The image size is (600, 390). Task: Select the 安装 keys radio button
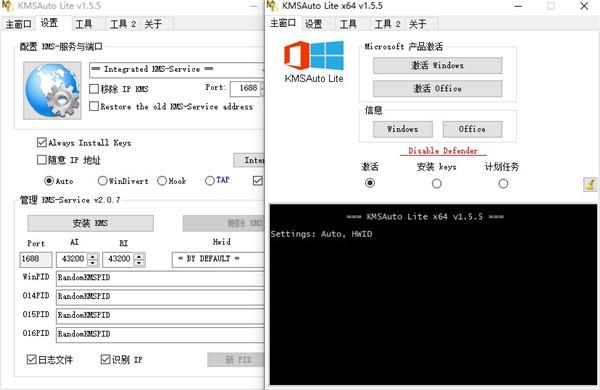(436, 183)
